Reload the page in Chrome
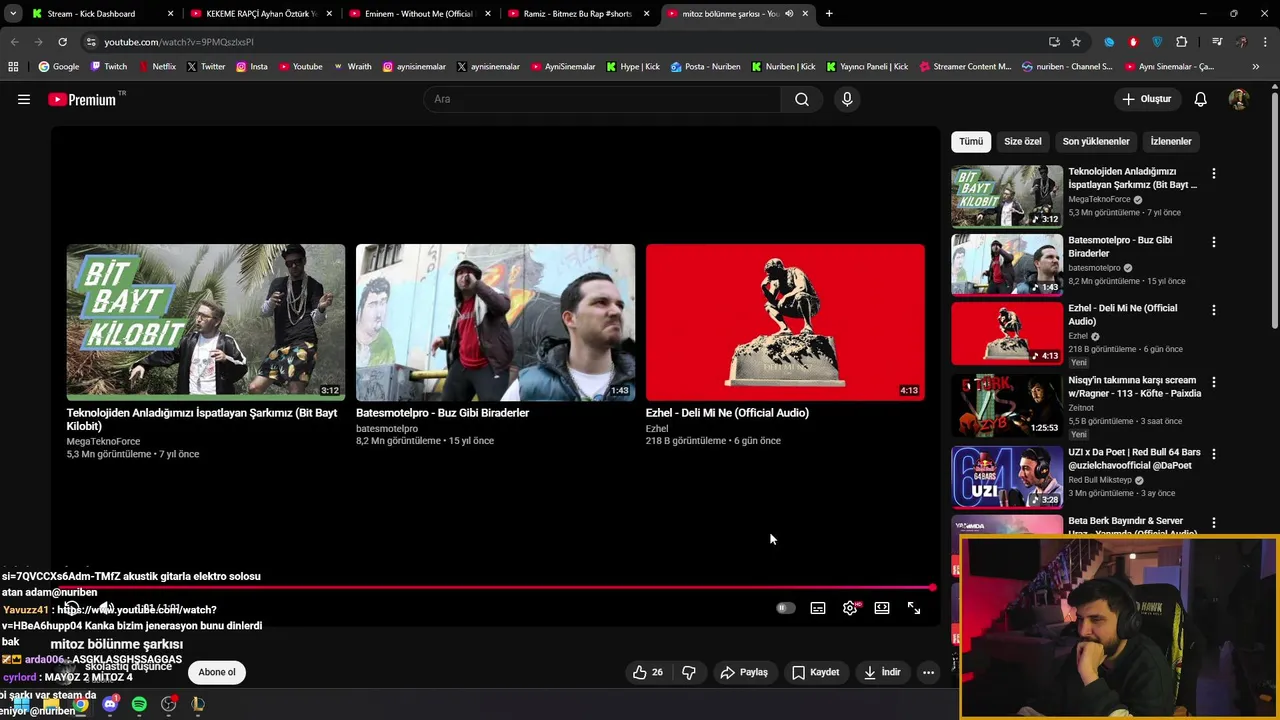This screenshot has height=720, width=1280. [x=62, y=42]
